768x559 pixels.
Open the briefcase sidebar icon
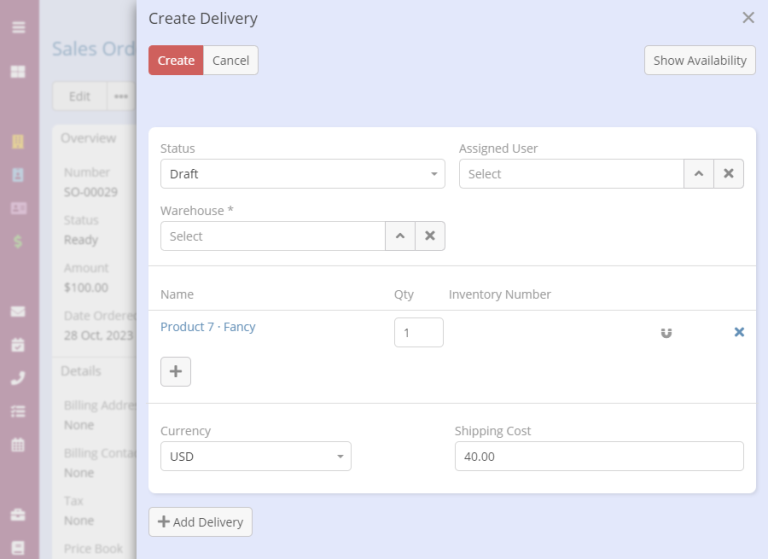(x=18, y=514)
